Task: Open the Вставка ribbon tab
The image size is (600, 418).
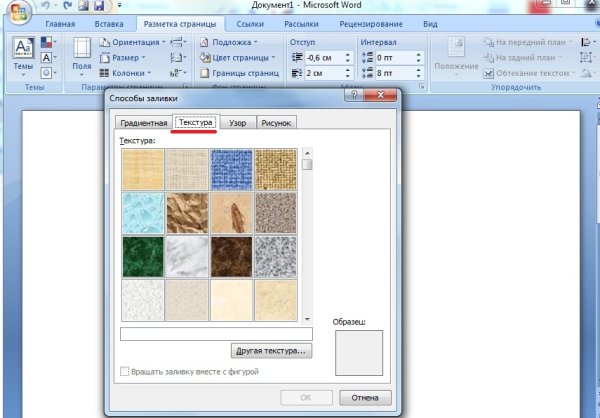Action: [x=109, y=23]
